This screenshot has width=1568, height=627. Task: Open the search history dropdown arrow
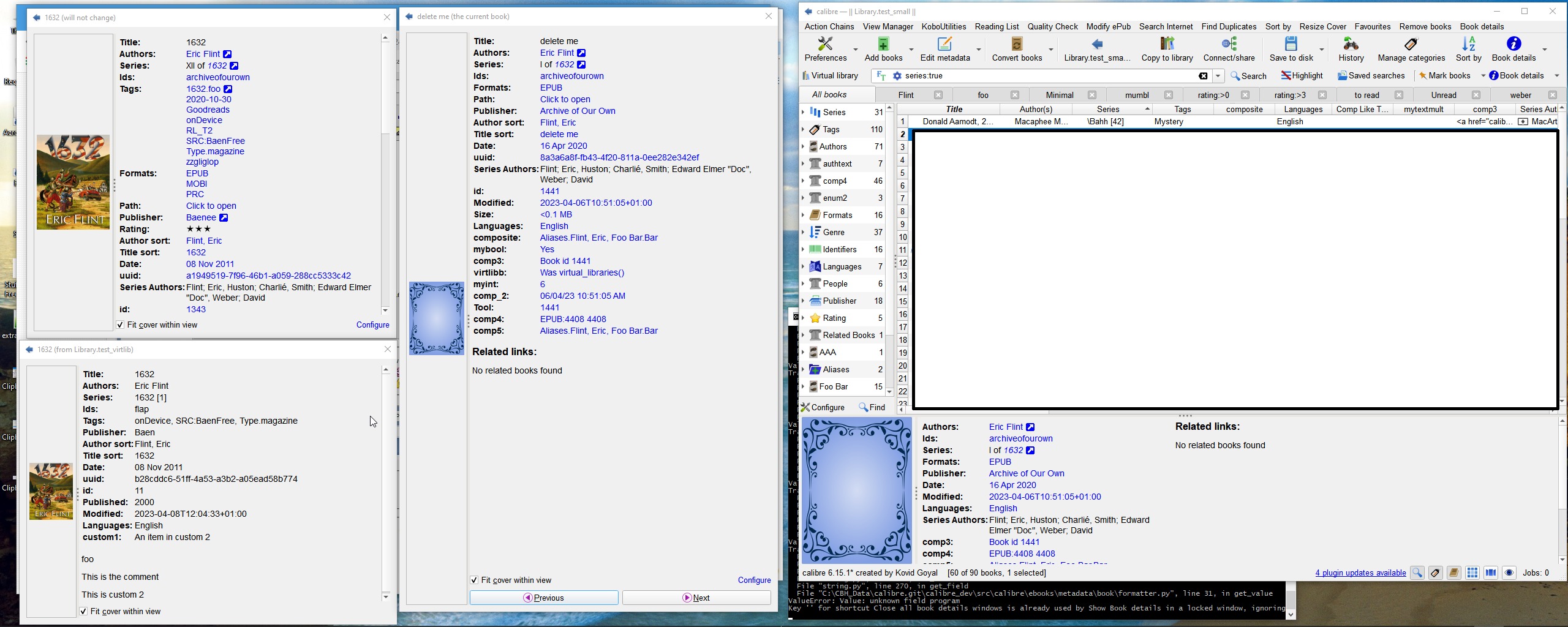(x=1218, y=76)
